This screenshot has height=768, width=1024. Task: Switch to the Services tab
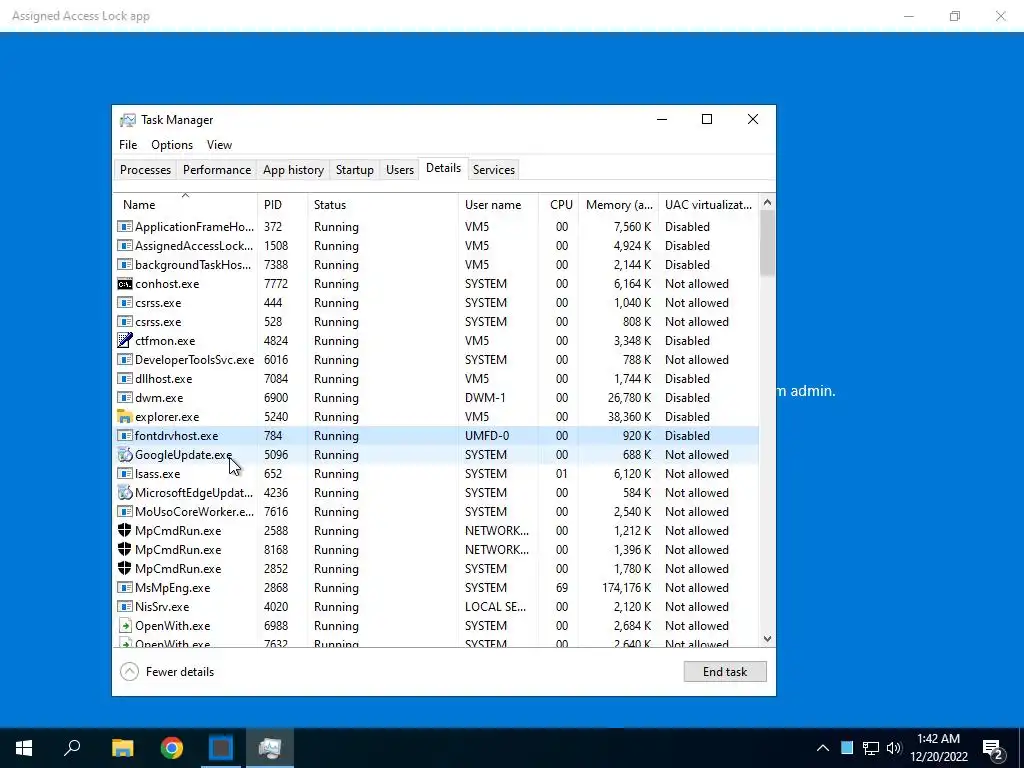click(494, 170)
